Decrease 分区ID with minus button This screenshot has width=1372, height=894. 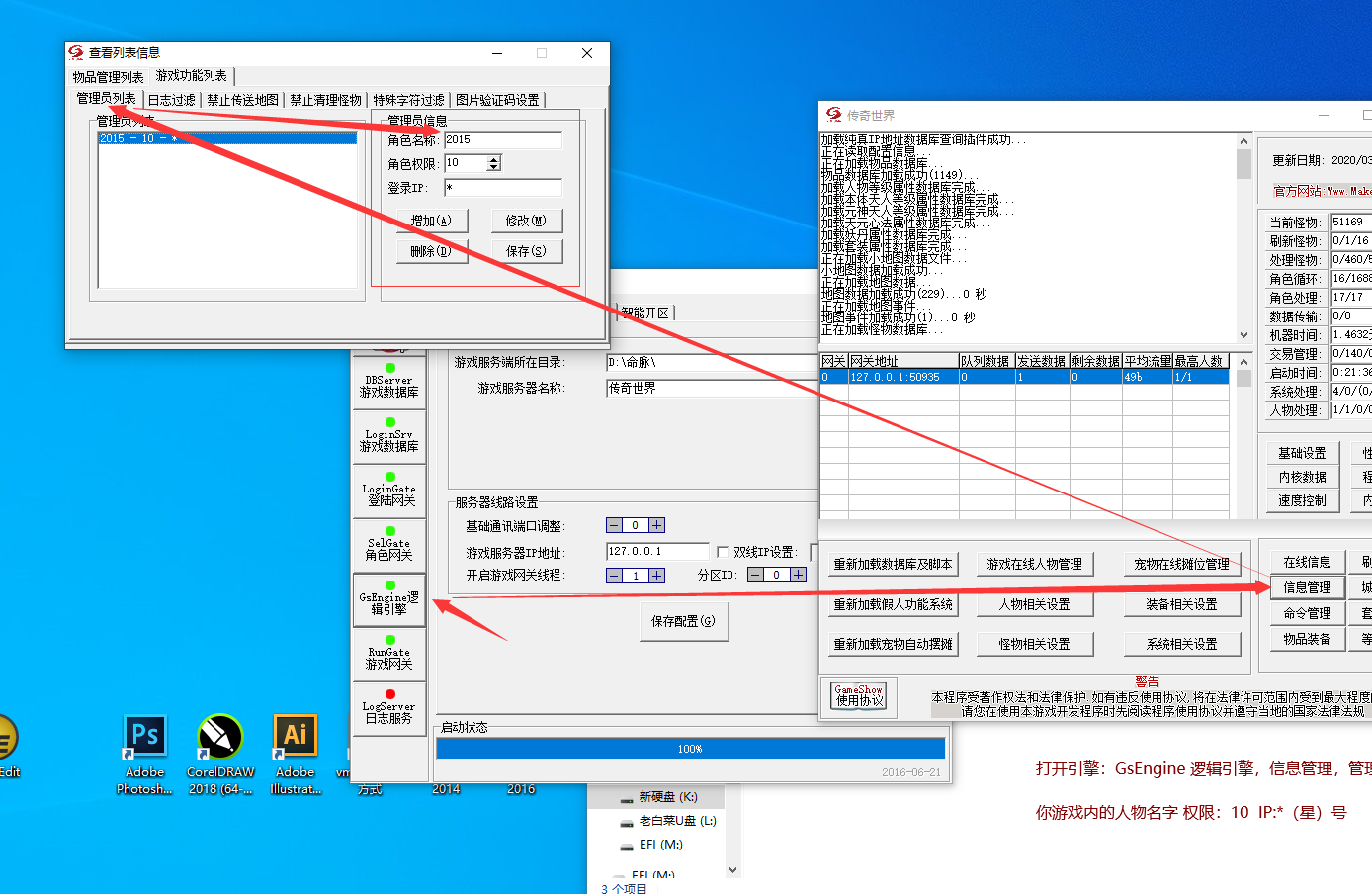(x=756, y=575)
